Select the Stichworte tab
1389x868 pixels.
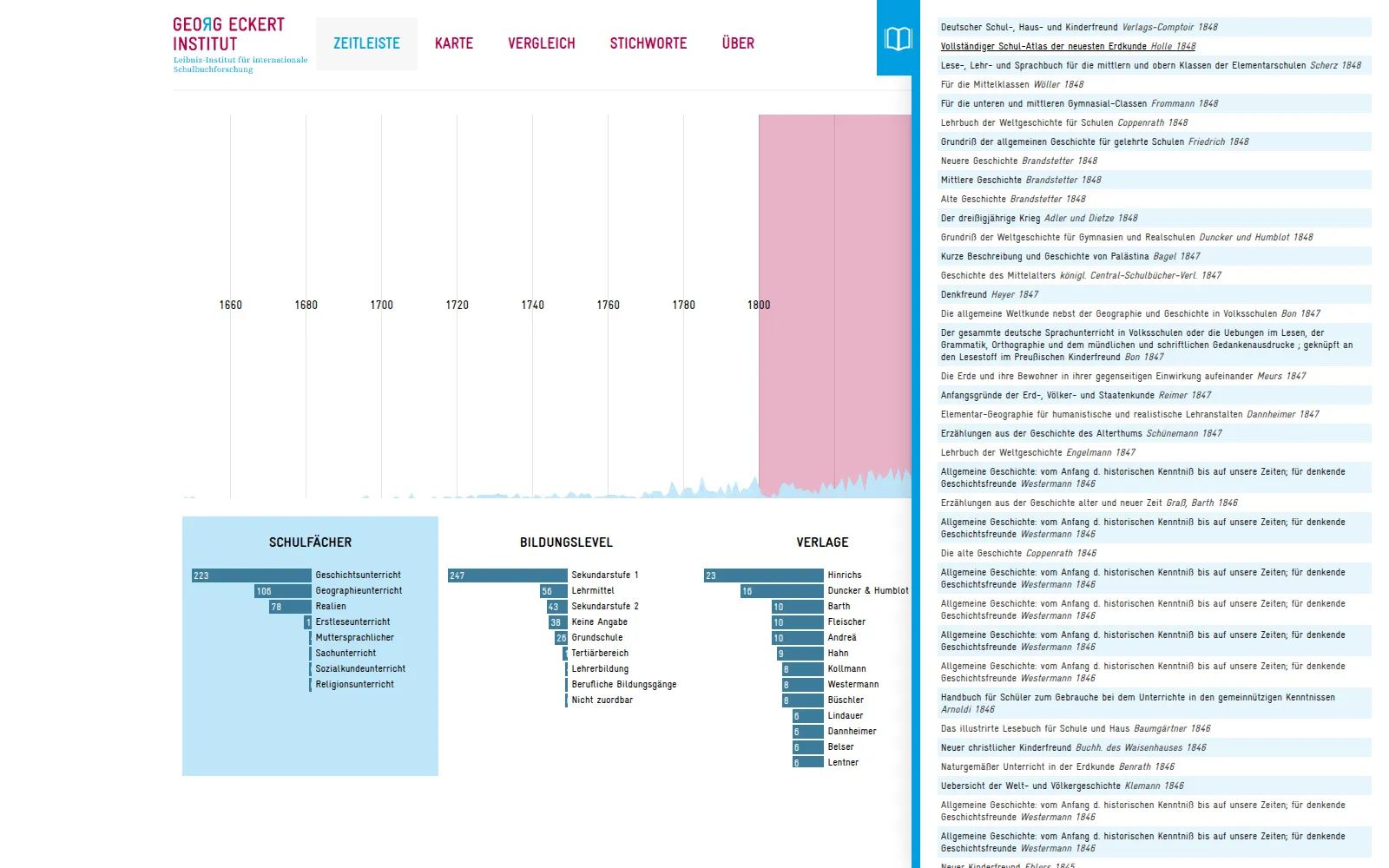tap(648, 43)
